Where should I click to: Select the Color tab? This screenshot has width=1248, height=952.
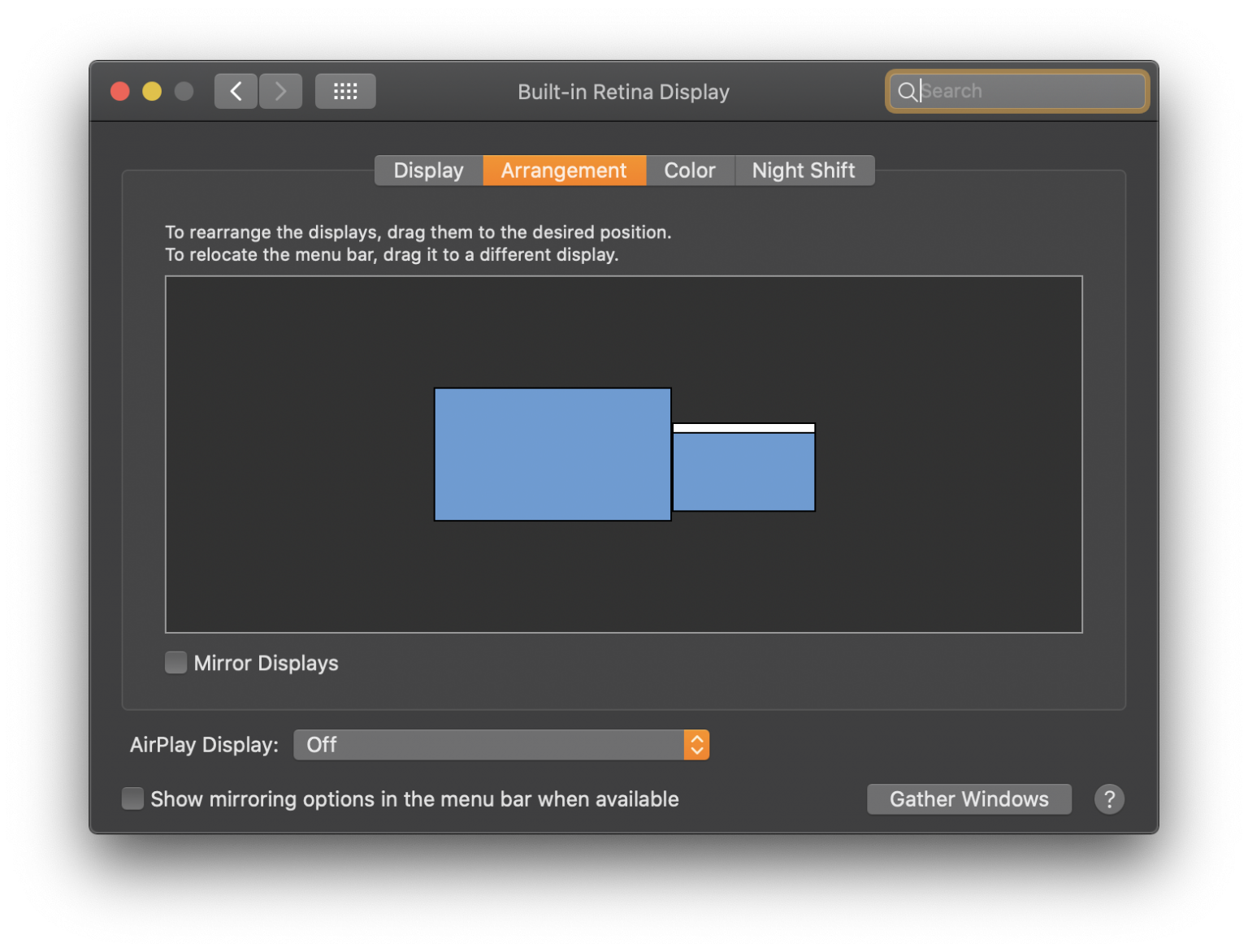[689, 170]
